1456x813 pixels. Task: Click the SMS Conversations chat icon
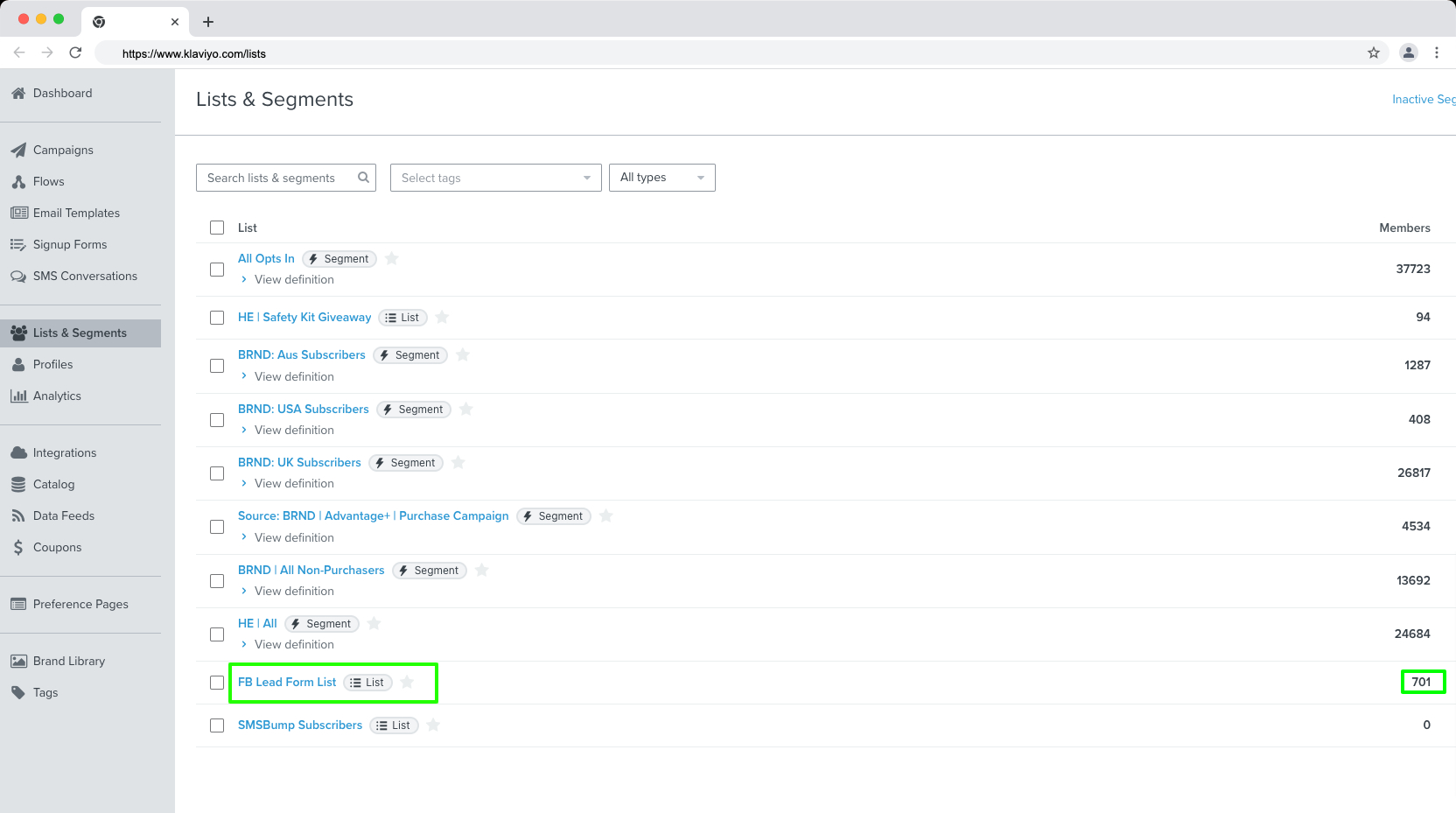18,277
